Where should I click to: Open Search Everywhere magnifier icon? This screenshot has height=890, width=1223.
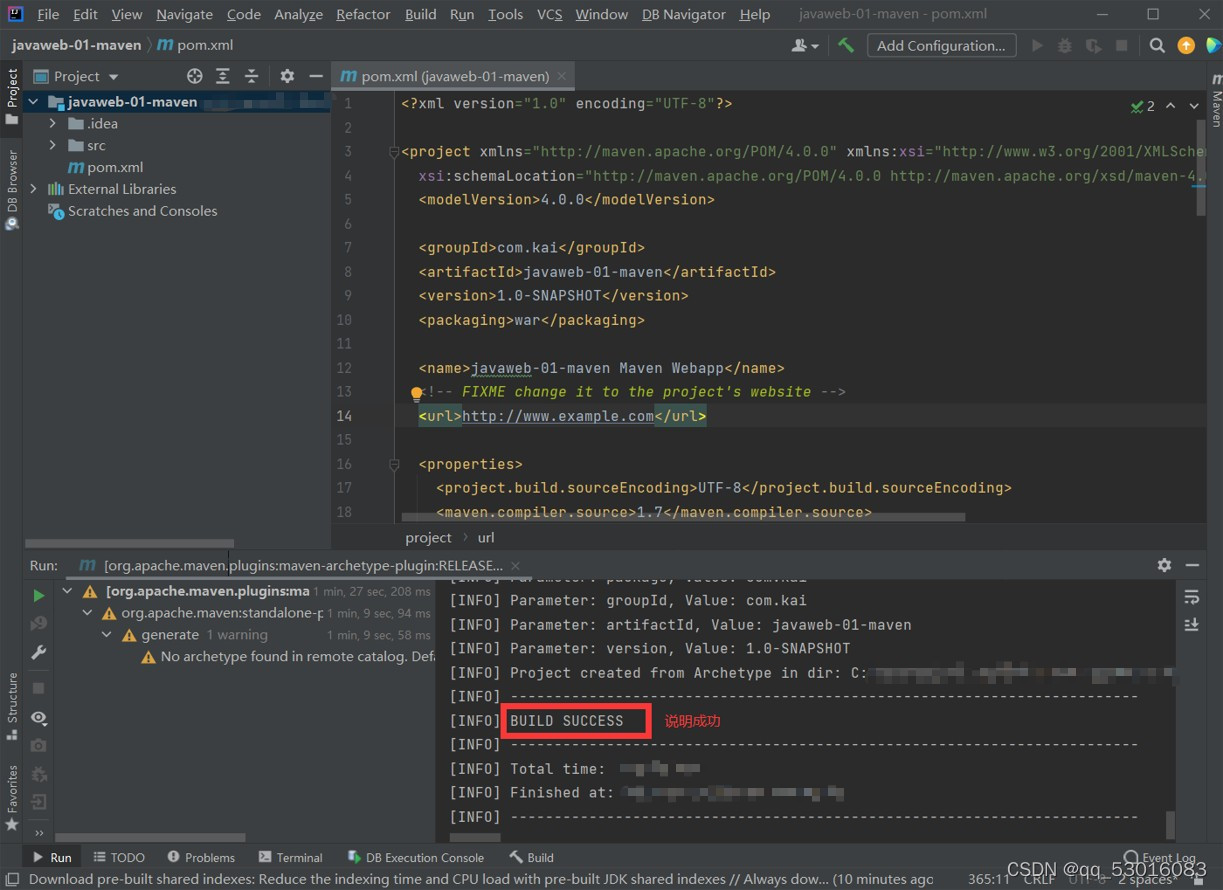[1157, 45]
